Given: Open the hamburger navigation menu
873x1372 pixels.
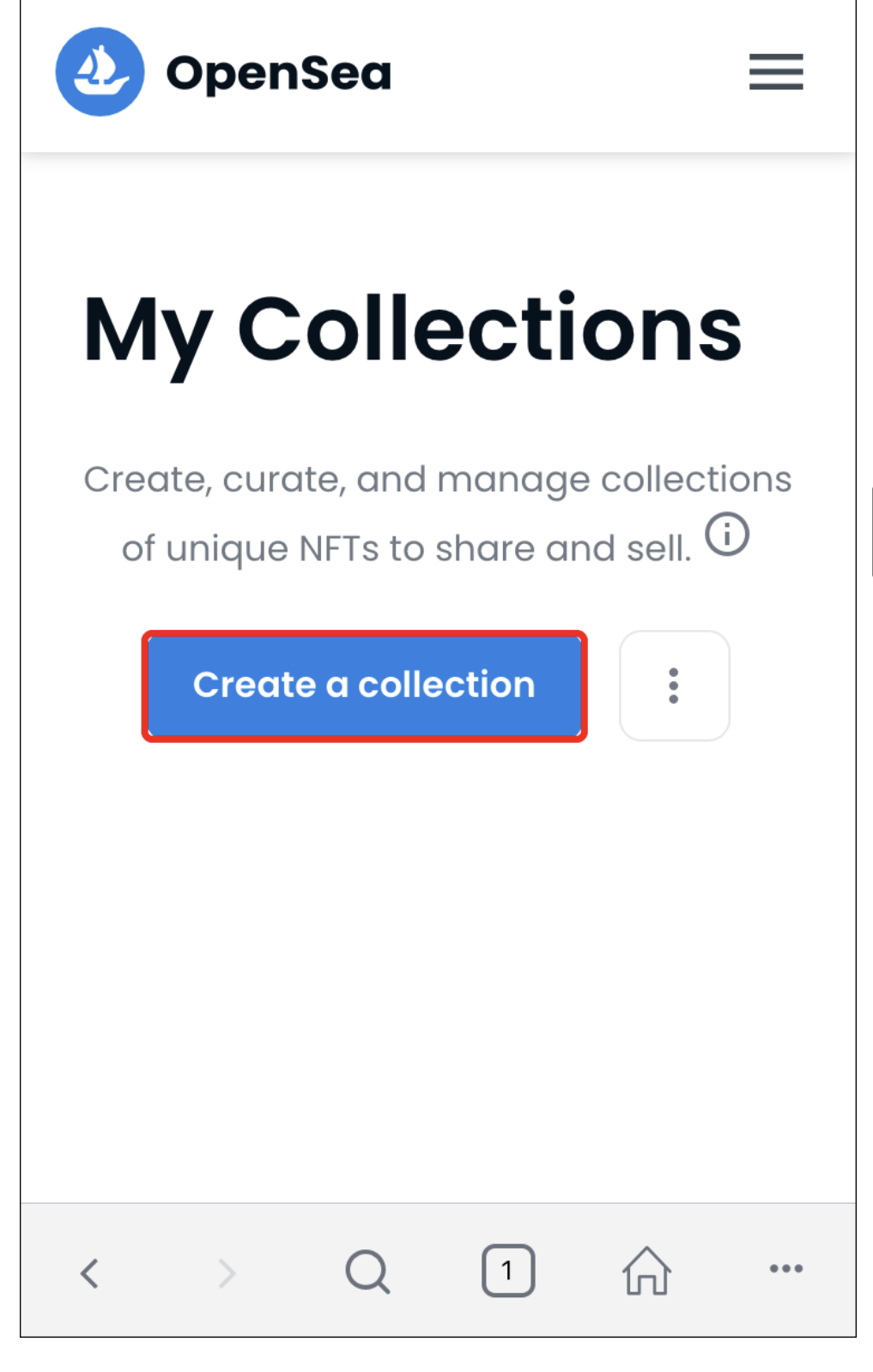Looking at the screenshot, I should (x=776, y=72).
